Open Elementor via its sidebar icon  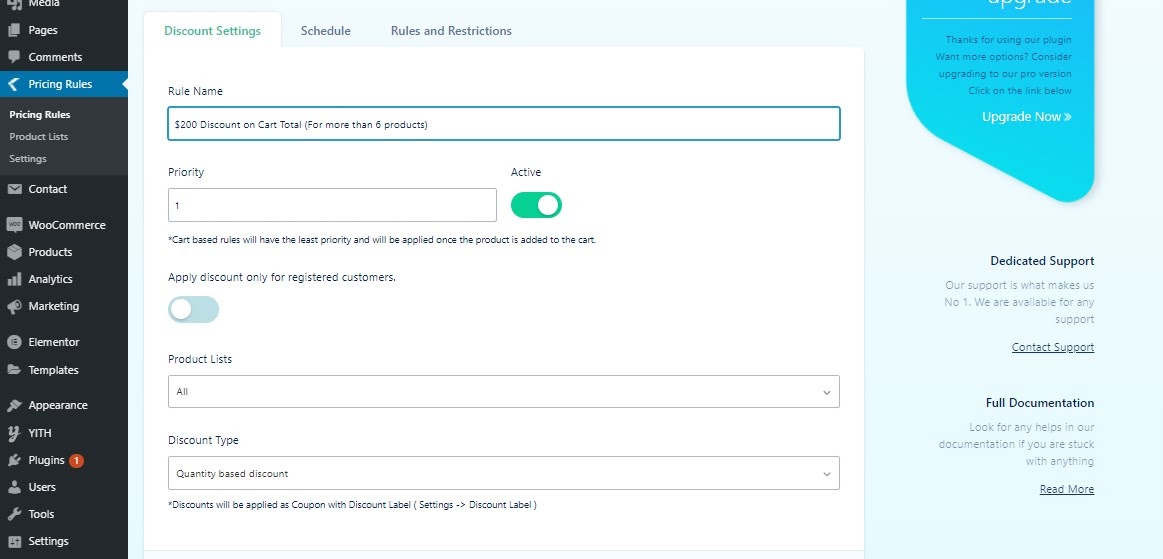tap(14, 343)
